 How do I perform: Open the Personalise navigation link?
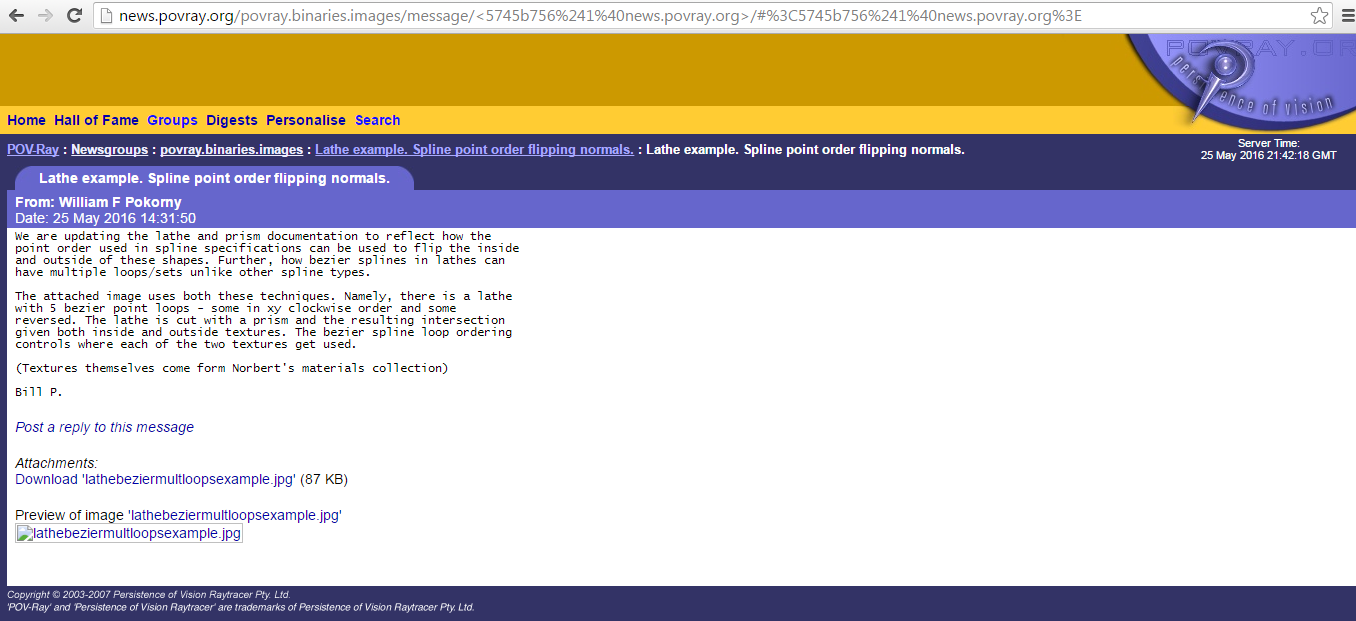tap(306, 120)
